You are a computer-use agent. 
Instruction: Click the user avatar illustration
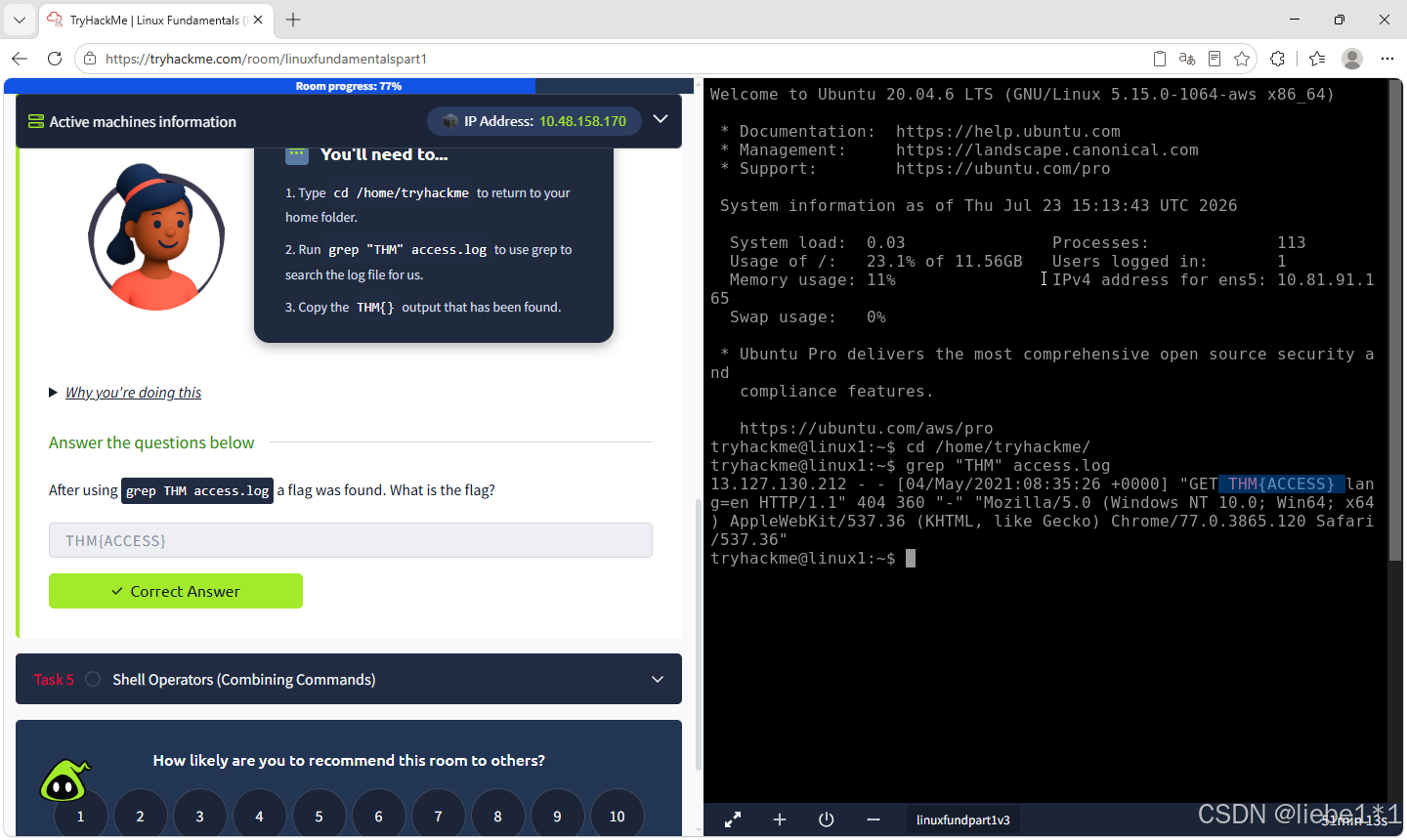point(156,236)
